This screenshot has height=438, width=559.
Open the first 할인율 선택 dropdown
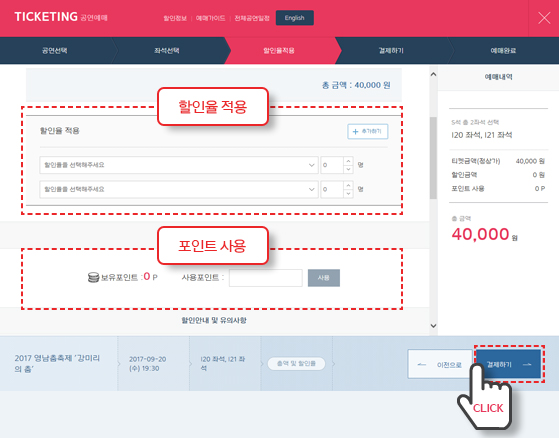coord(179,165)
